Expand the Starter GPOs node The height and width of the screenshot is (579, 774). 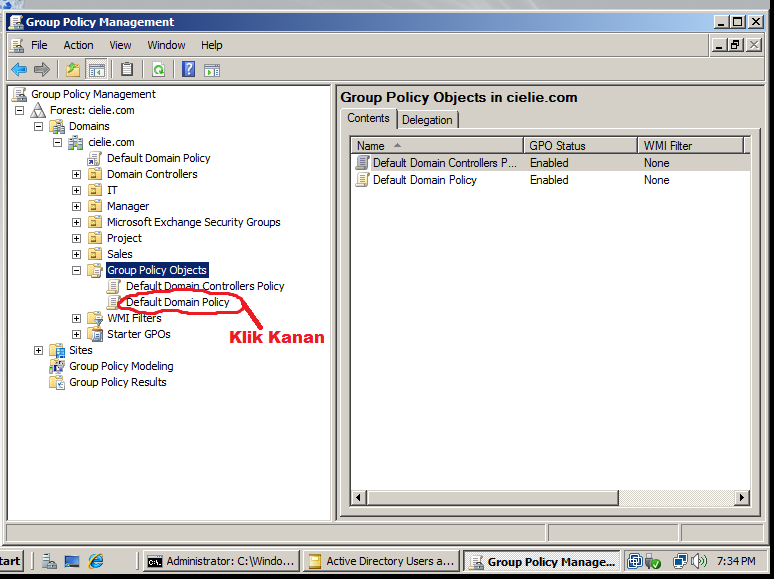(x=77, y=335)
